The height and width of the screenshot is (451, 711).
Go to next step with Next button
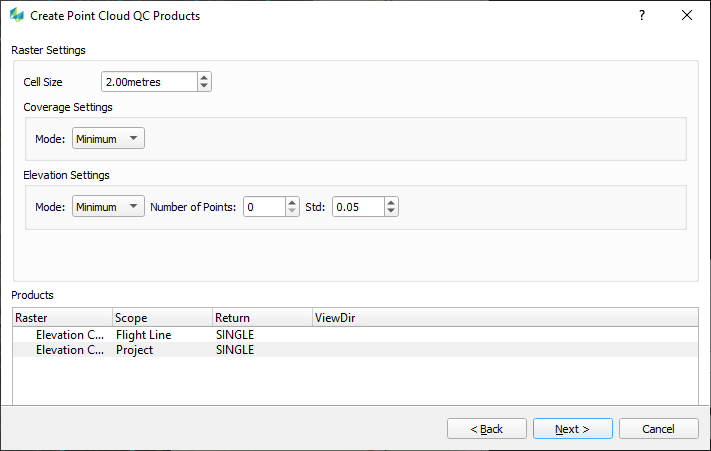coord(572,429)
